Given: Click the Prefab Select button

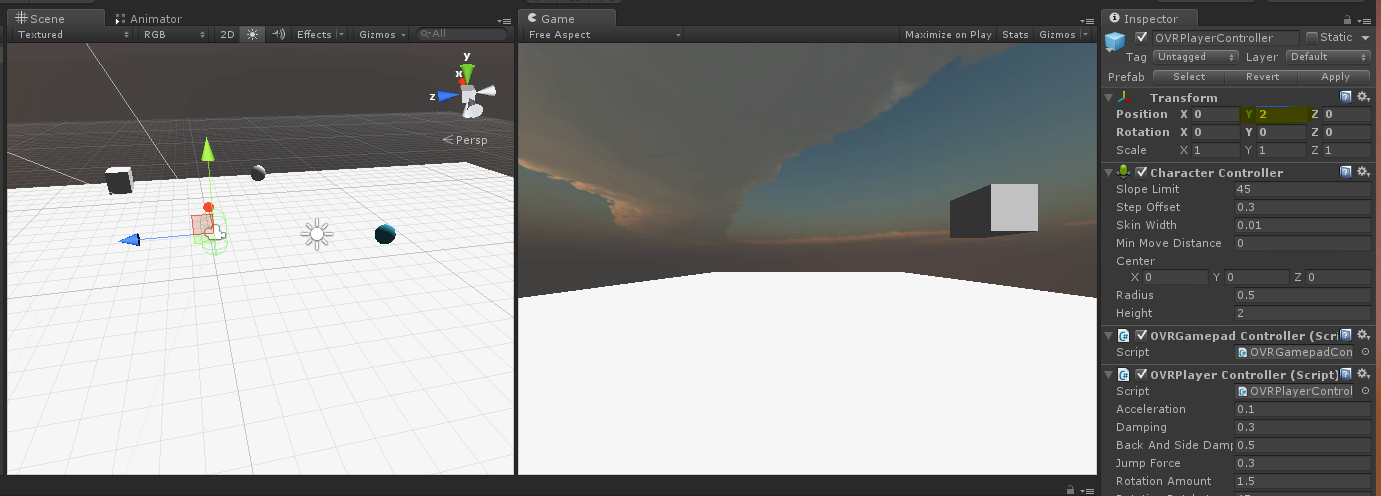Looking at the screenshot, I should coord(1189,76).
